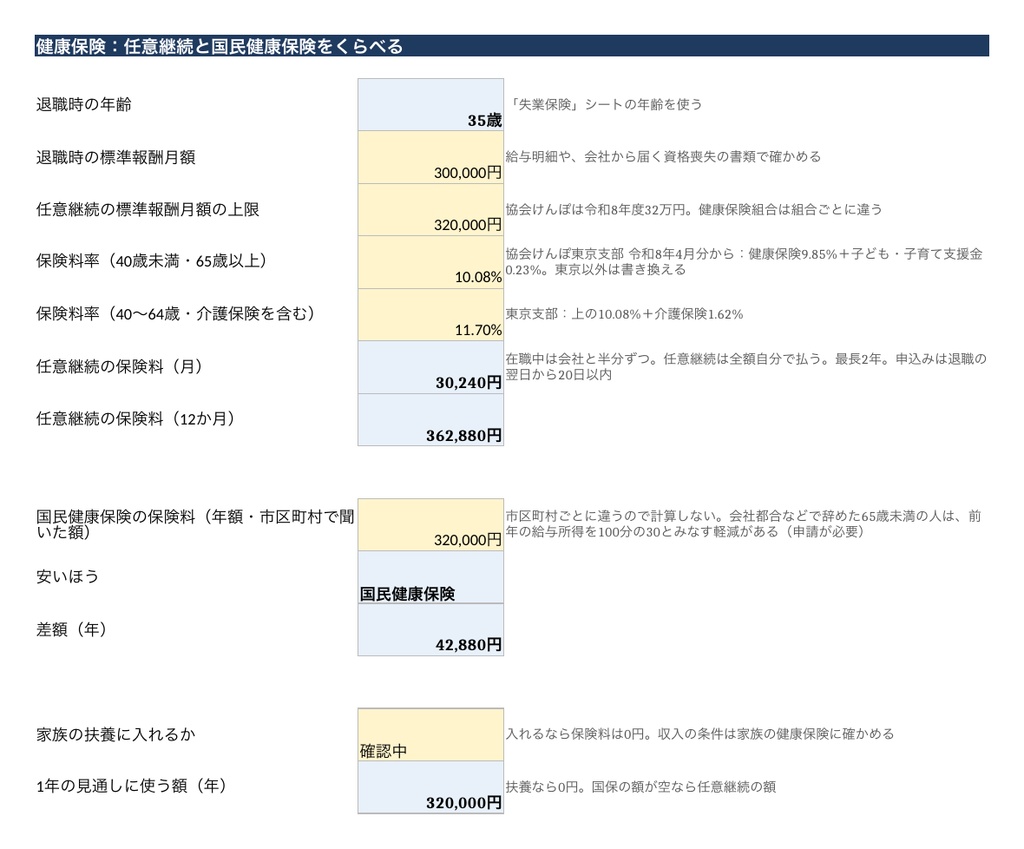
Task: Select the 国民健康保険 result cell
Action: coord(430,577)
